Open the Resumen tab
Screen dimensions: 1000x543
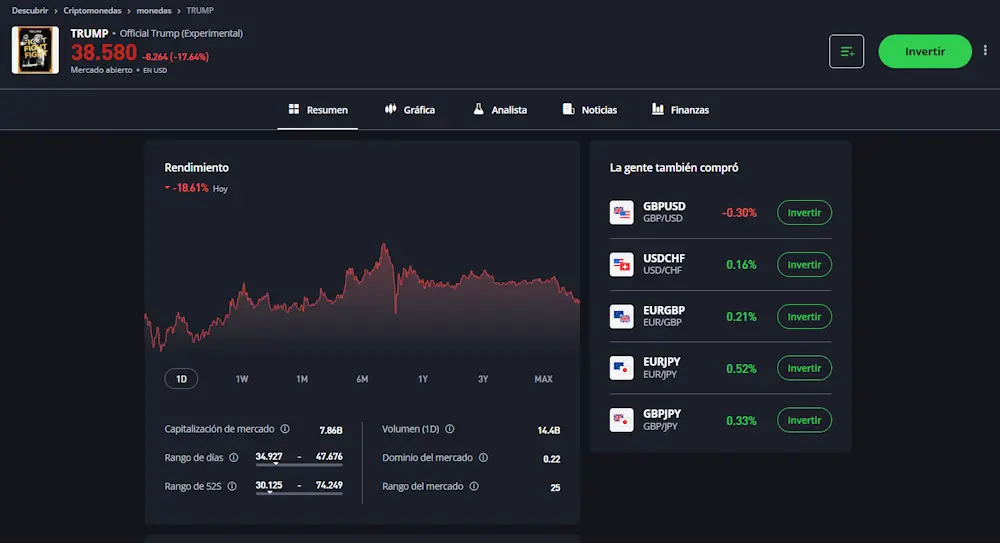318,110
